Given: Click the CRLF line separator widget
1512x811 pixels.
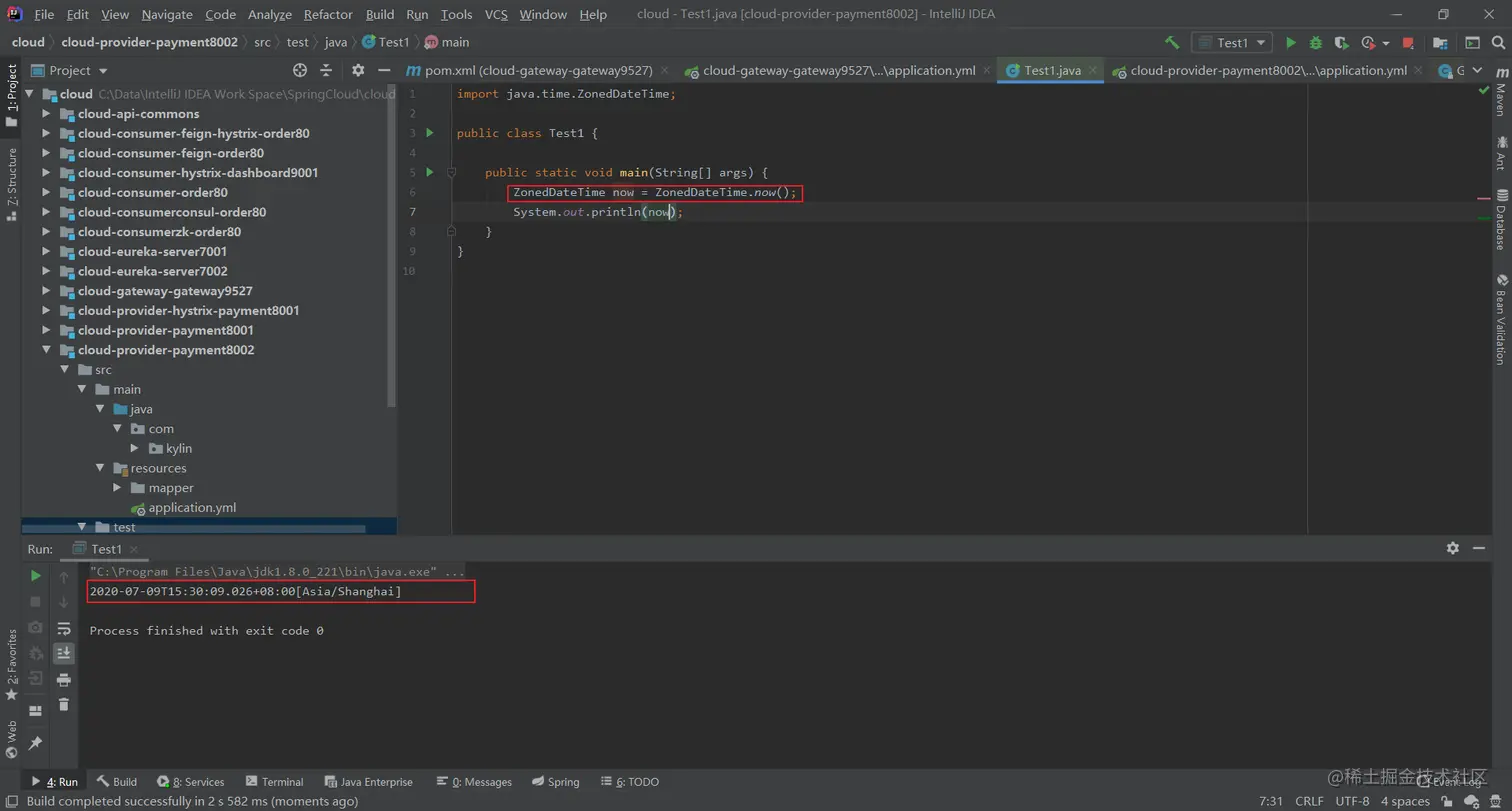Looking at the screenshot, I should [x=1309, y=801].
